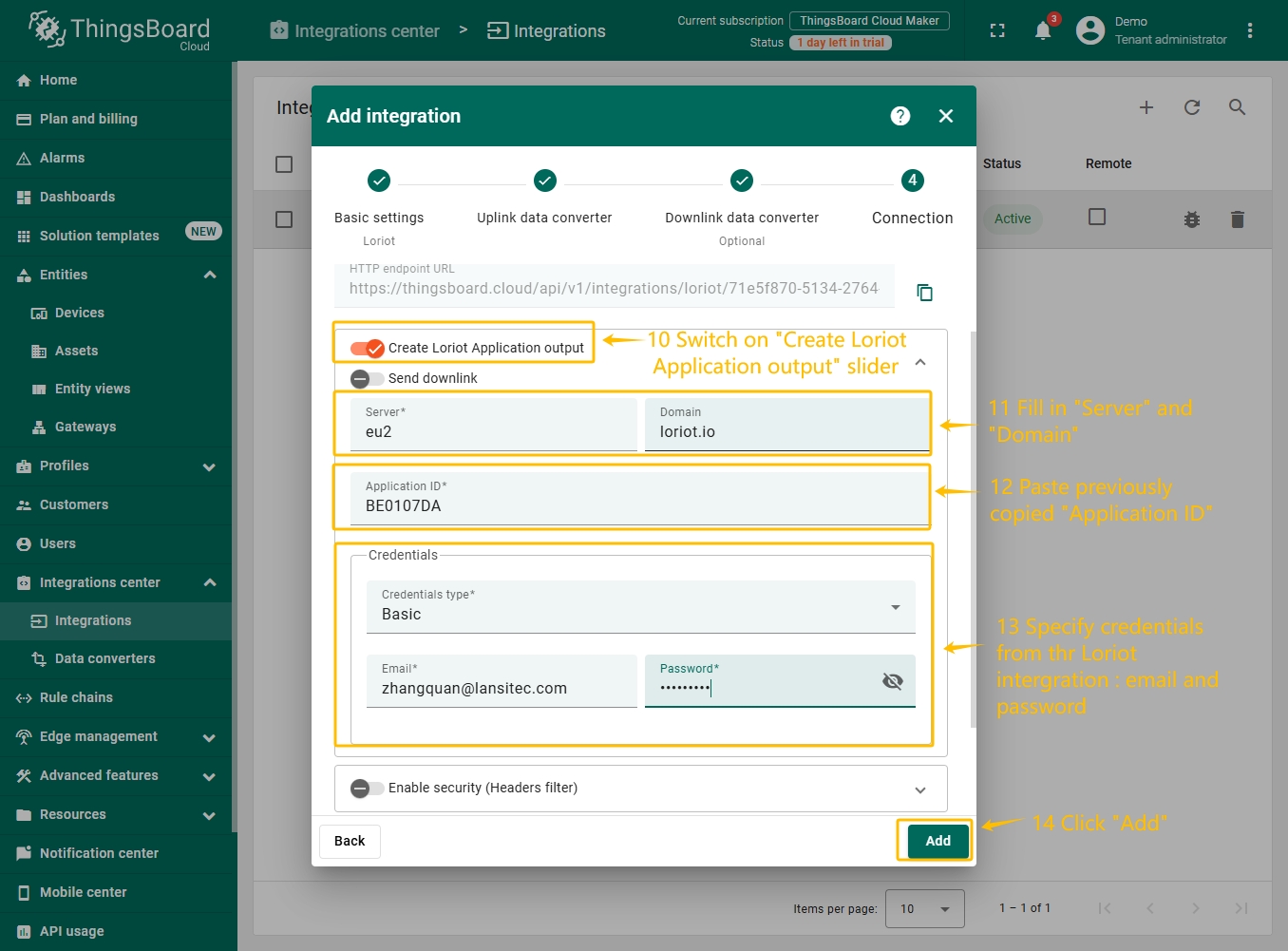The height and width of the screenshot is (951, 1288).
Task: Click the Add button
Action: coord(938,841)
